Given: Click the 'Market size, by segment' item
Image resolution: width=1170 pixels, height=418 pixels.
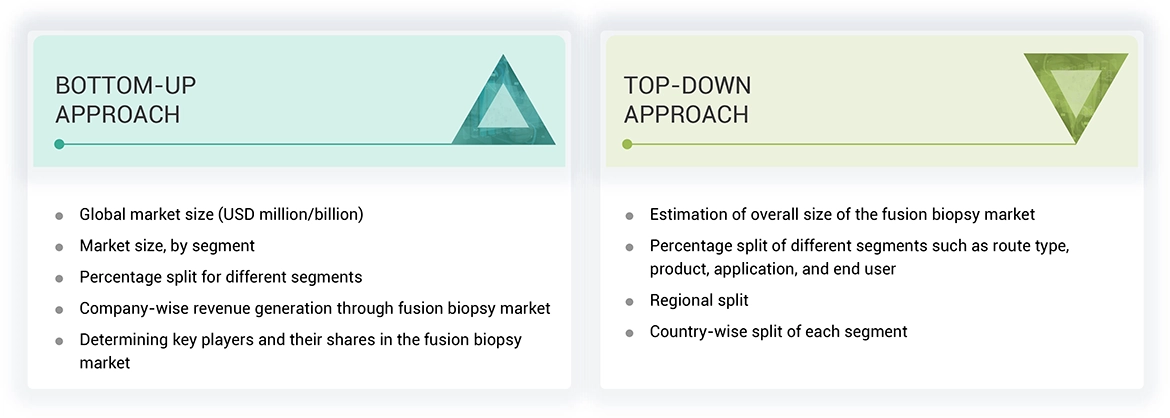Looking at the screenshot, I should [x=167, y=245].
